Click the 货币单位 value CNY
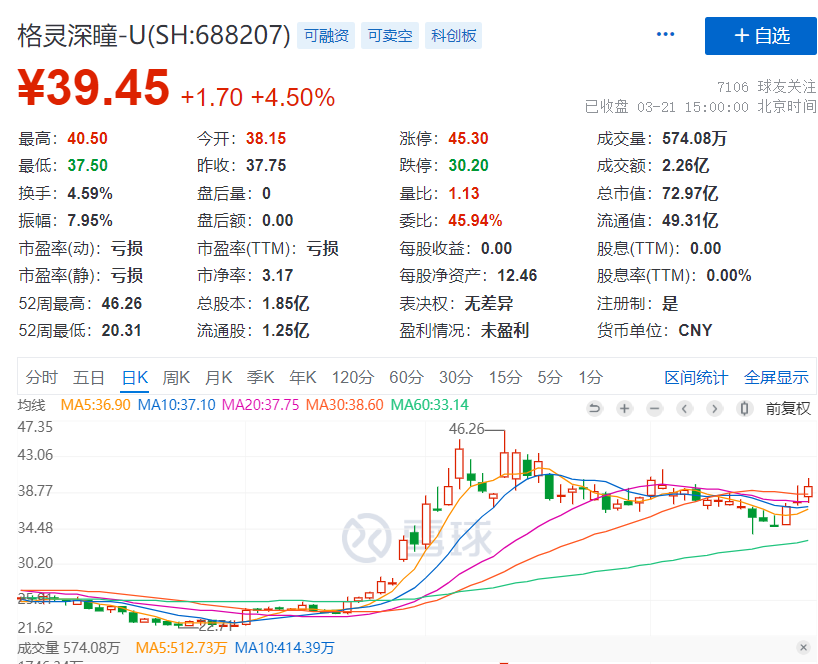Screen dimensions: 818x664 [x=695, y=330]
